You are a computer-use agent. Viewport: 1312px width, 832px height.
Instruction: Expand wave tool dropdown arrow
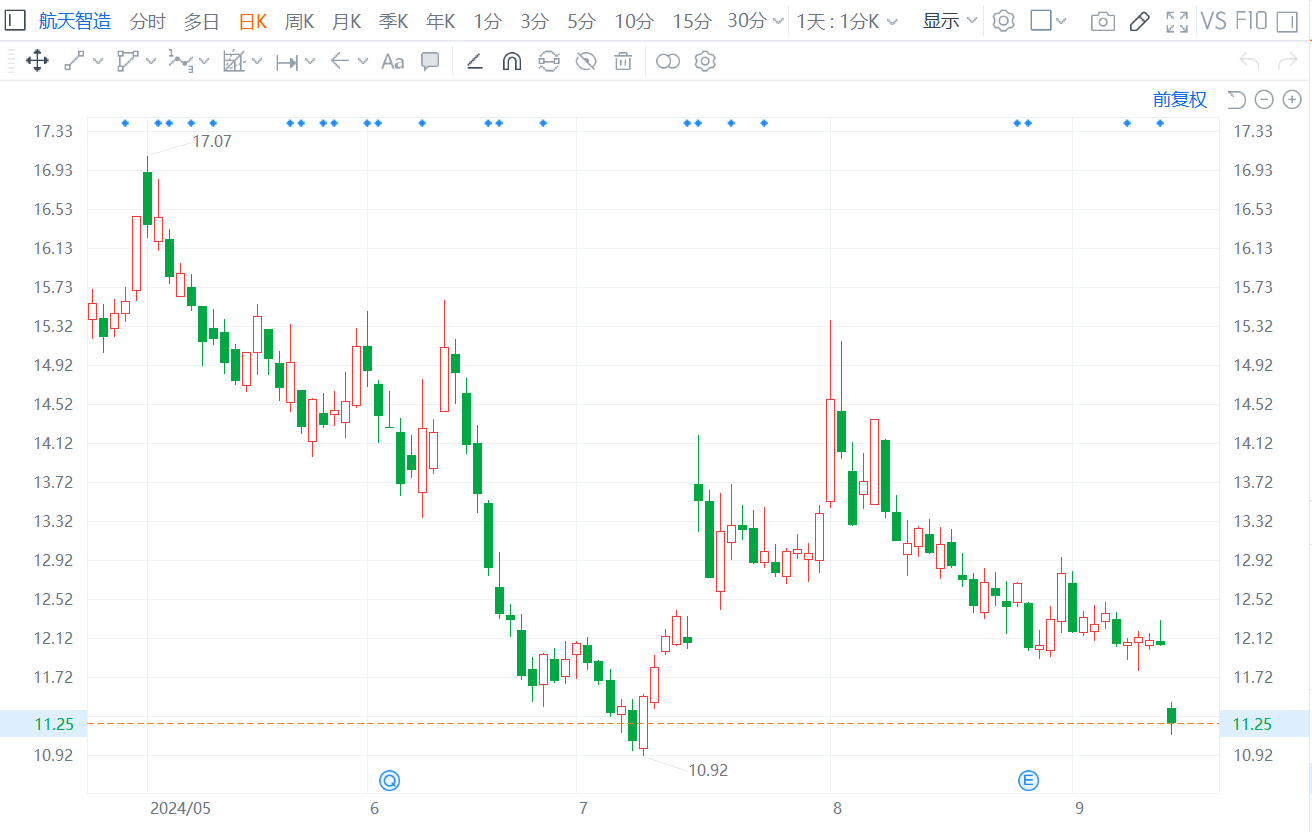[204, 62]
